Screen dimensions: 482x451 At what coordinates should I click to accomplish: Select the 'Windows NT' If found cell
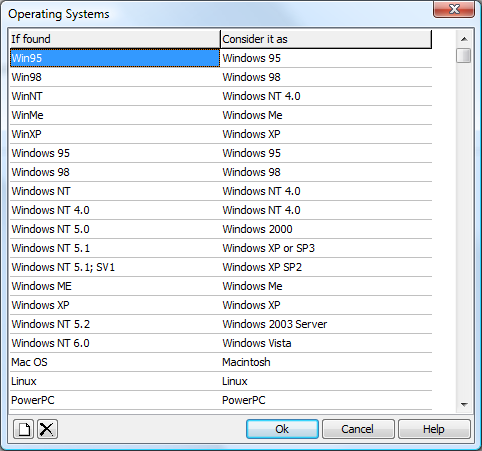point(115,191)
